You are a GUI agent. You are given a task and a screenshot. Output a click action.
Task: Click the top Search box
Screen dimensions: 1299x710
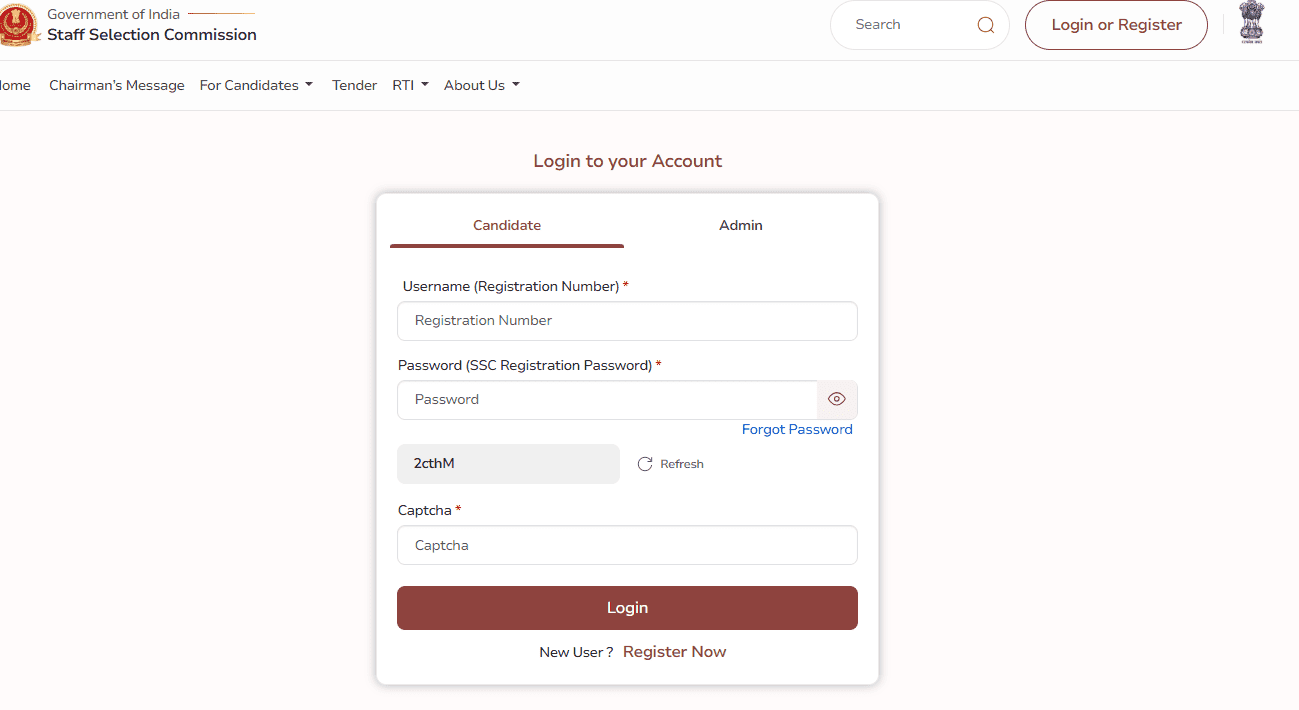pos(905,25)
